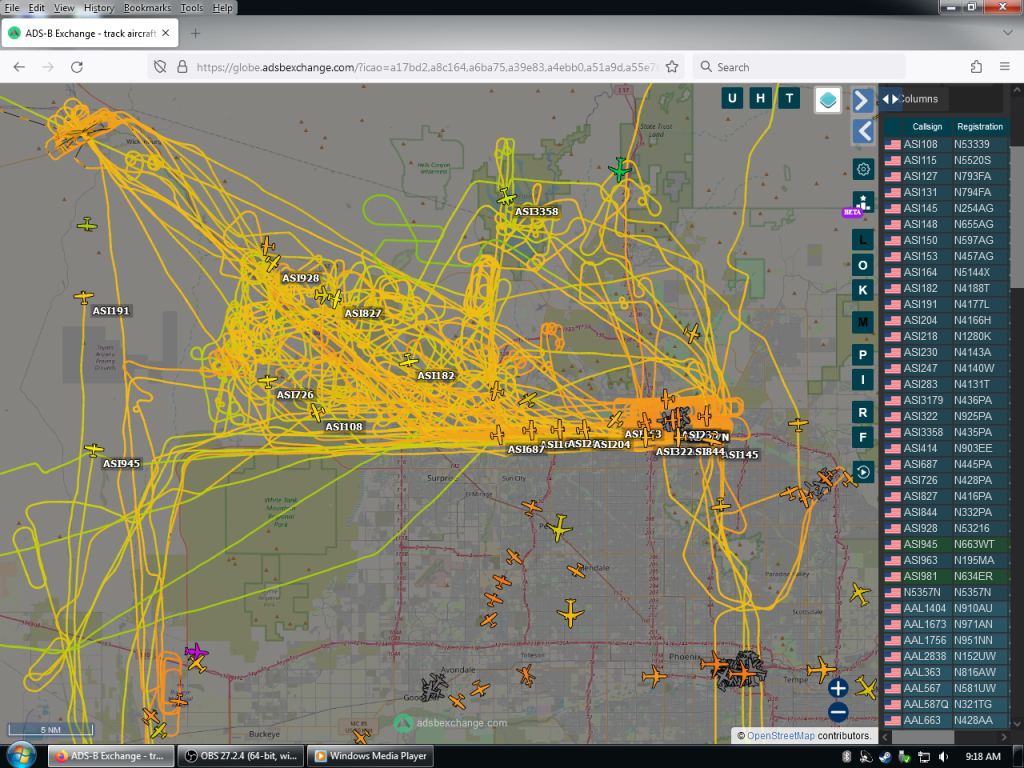The width and height of the screenshot is (1024, 768).
Task: Click aircraft icon labeled ASI108 on map
Action: (x=317, y=412)
